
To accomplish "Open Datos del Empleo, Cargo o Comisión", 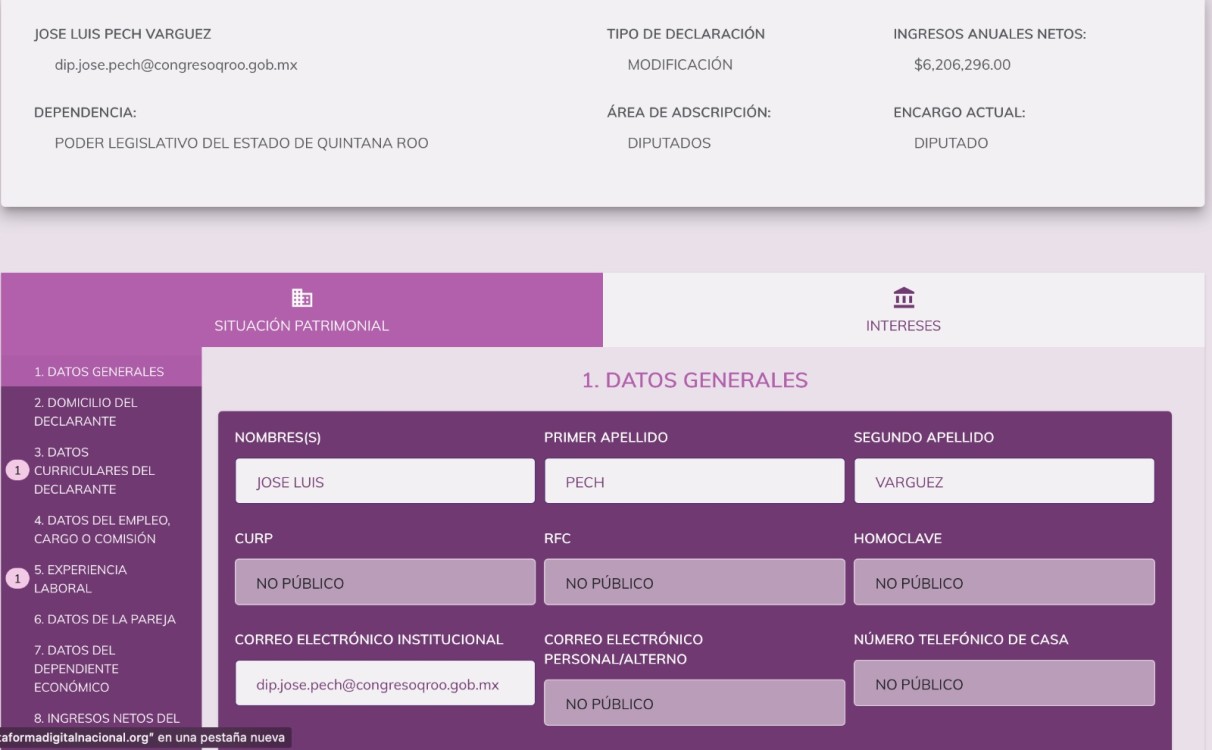I will 102,529.
